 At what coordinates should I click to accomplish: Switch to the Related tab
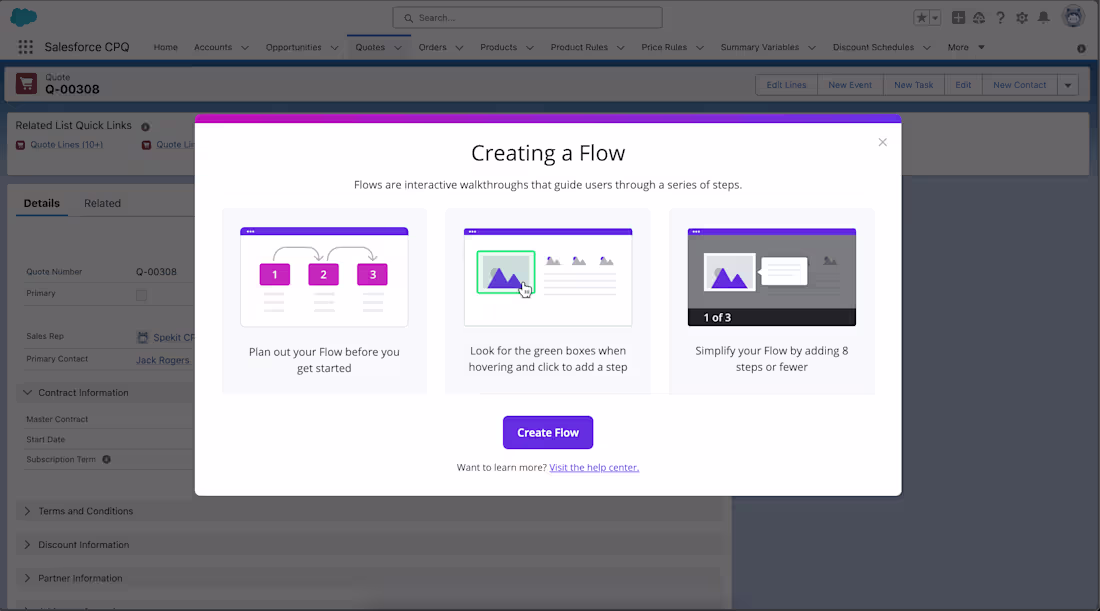click(x=102, y=203)
